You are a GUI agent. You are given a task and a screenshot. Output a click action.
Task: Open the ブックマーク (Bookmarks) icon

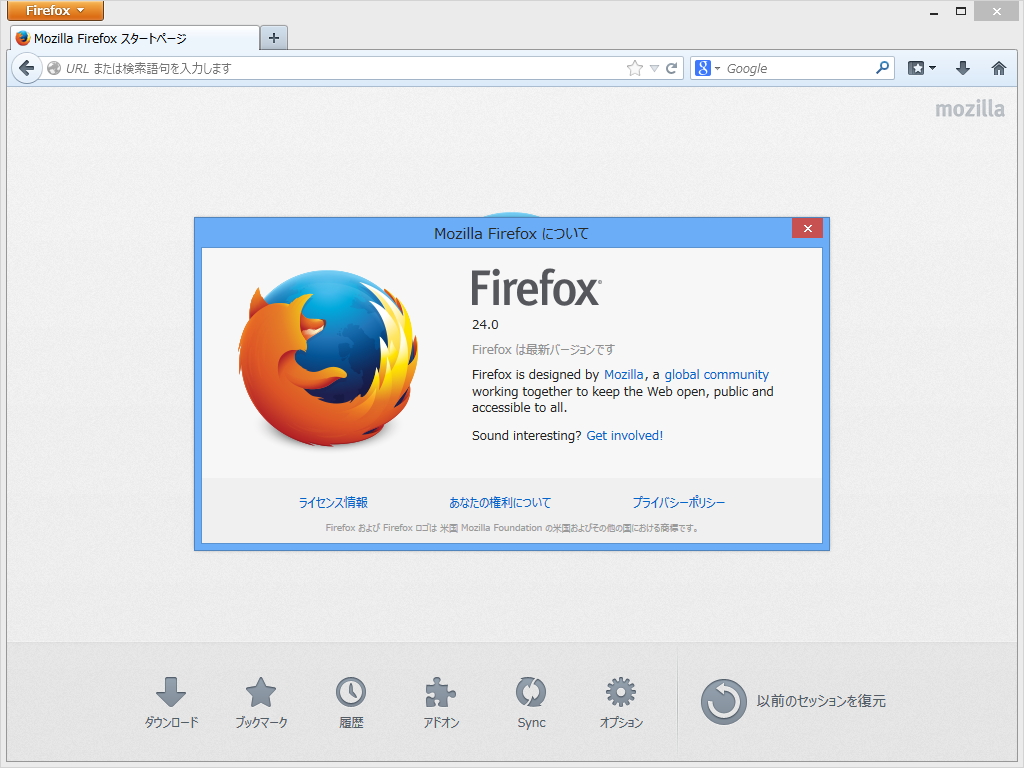click(x=260, y=690)
